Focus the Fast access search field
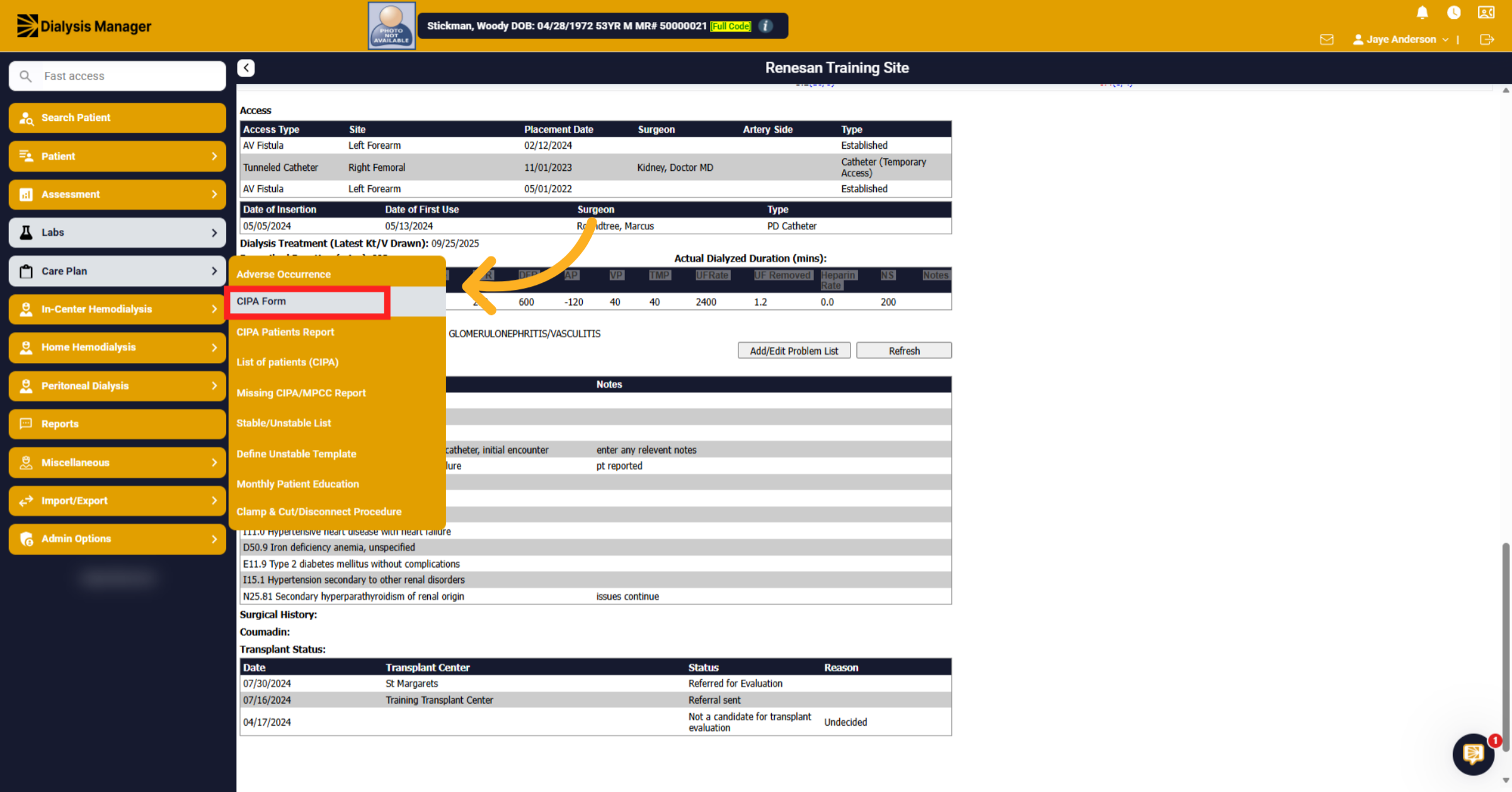 coord(117,76)
